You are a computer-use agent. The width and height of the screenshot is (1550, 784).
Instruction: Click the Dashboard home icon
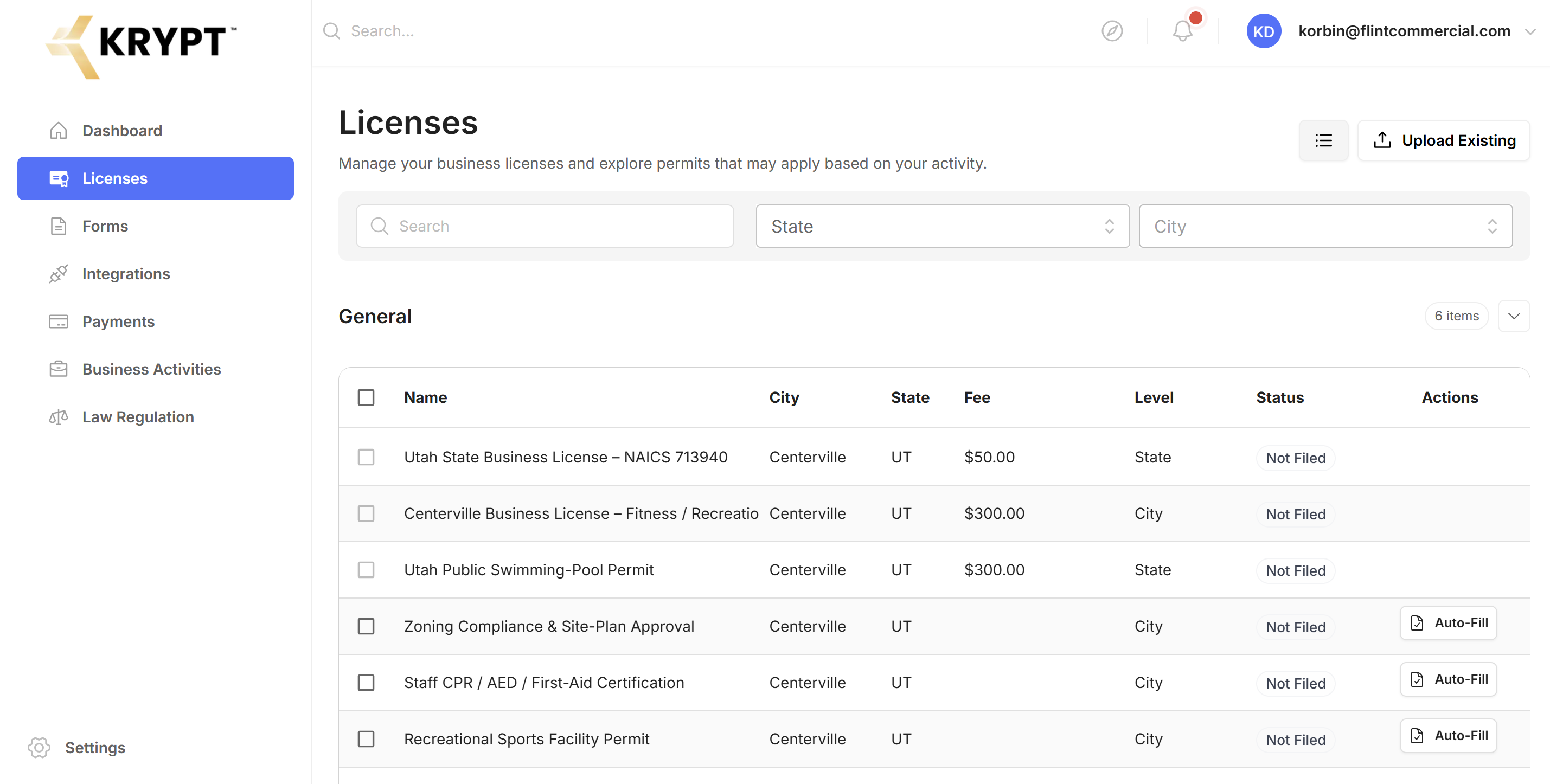click(x=59, y=131)
